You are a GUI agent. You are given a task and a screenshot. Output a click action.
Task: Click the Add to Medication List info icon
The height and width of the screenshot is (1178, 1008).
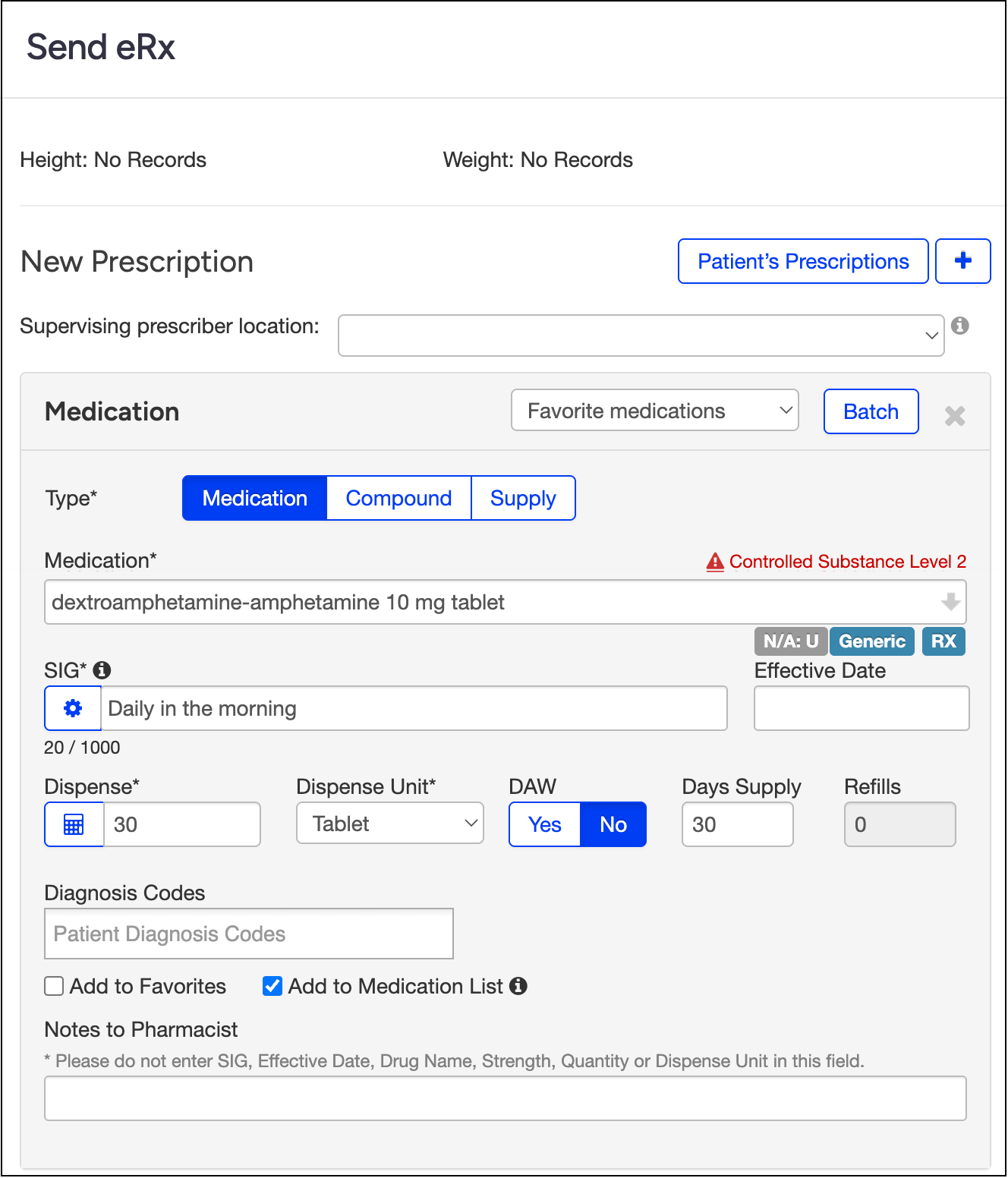(x=518, y=986)
